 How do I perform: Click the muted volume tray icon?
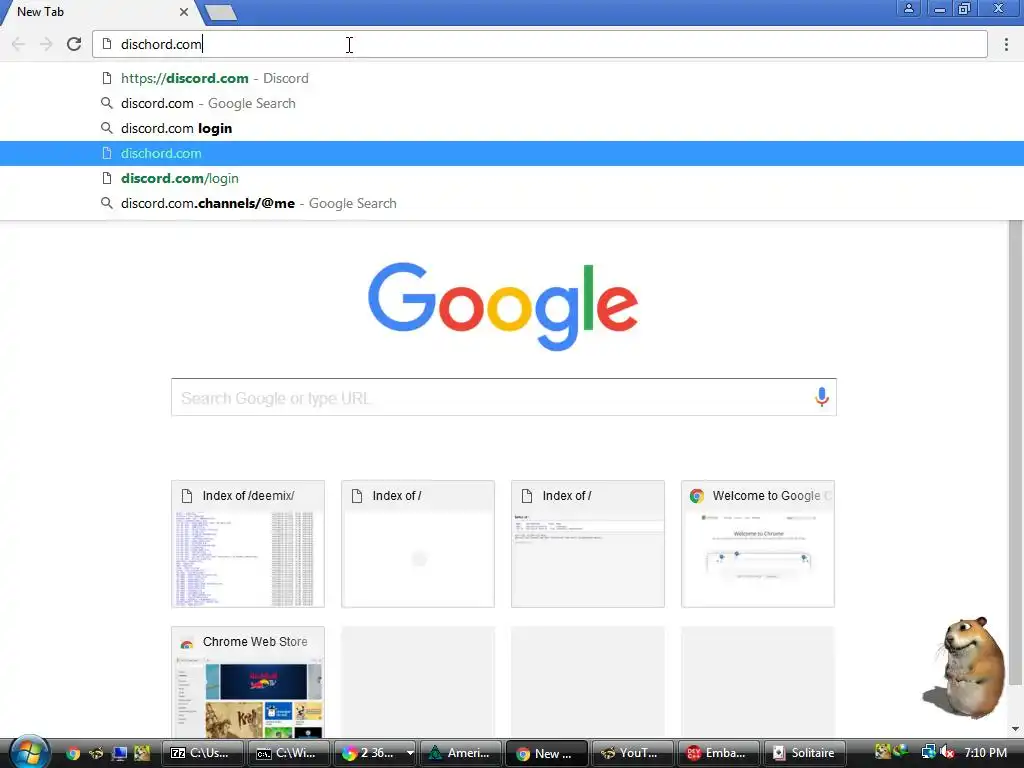point(948,752)
